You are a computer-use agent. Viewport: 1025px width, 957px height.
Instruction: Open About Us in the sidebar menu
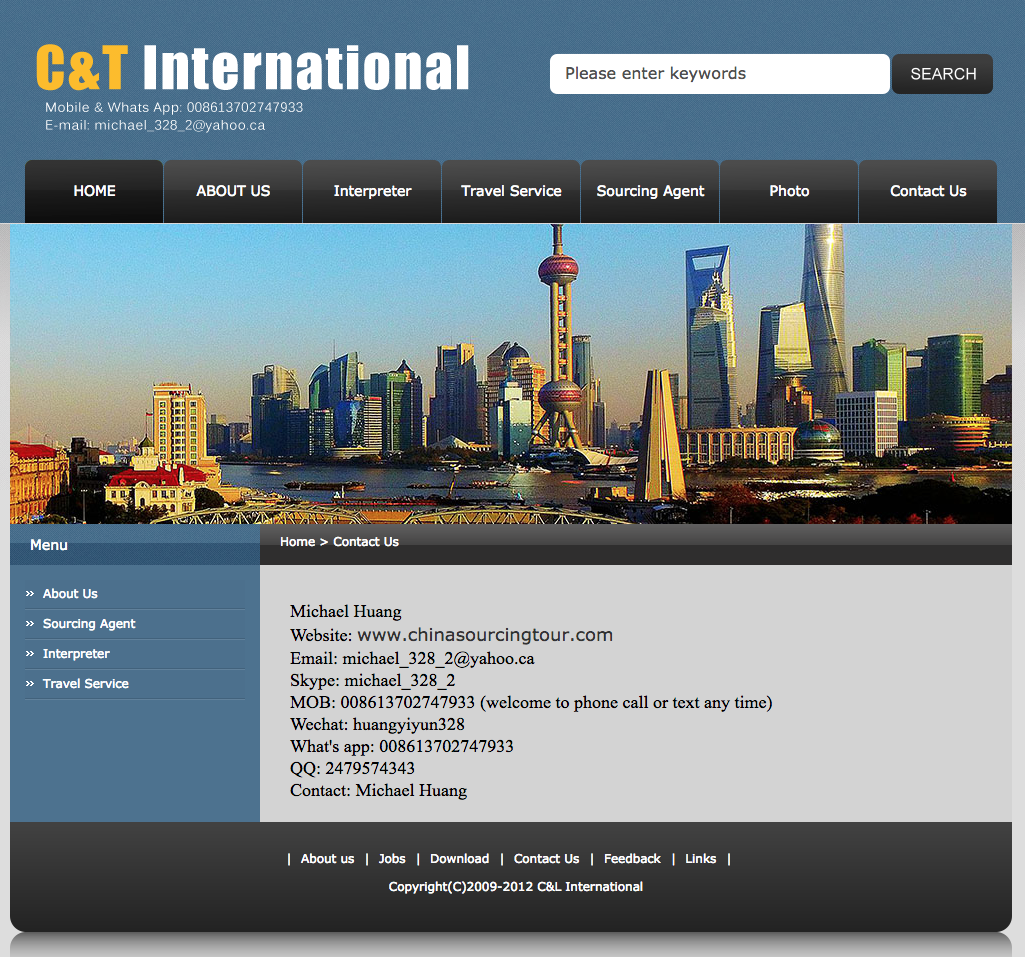(x=70, y=594)
